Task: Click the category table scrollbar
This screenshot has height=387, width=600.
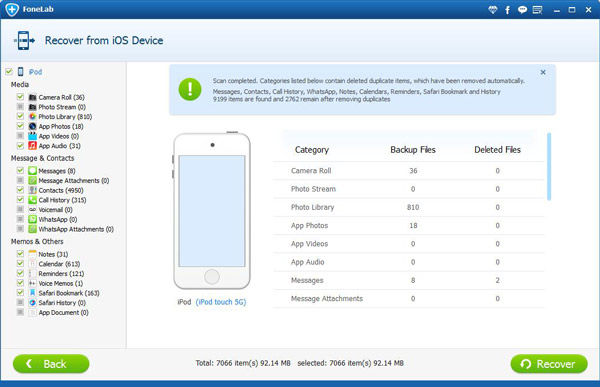Action: tap(549, 166)
